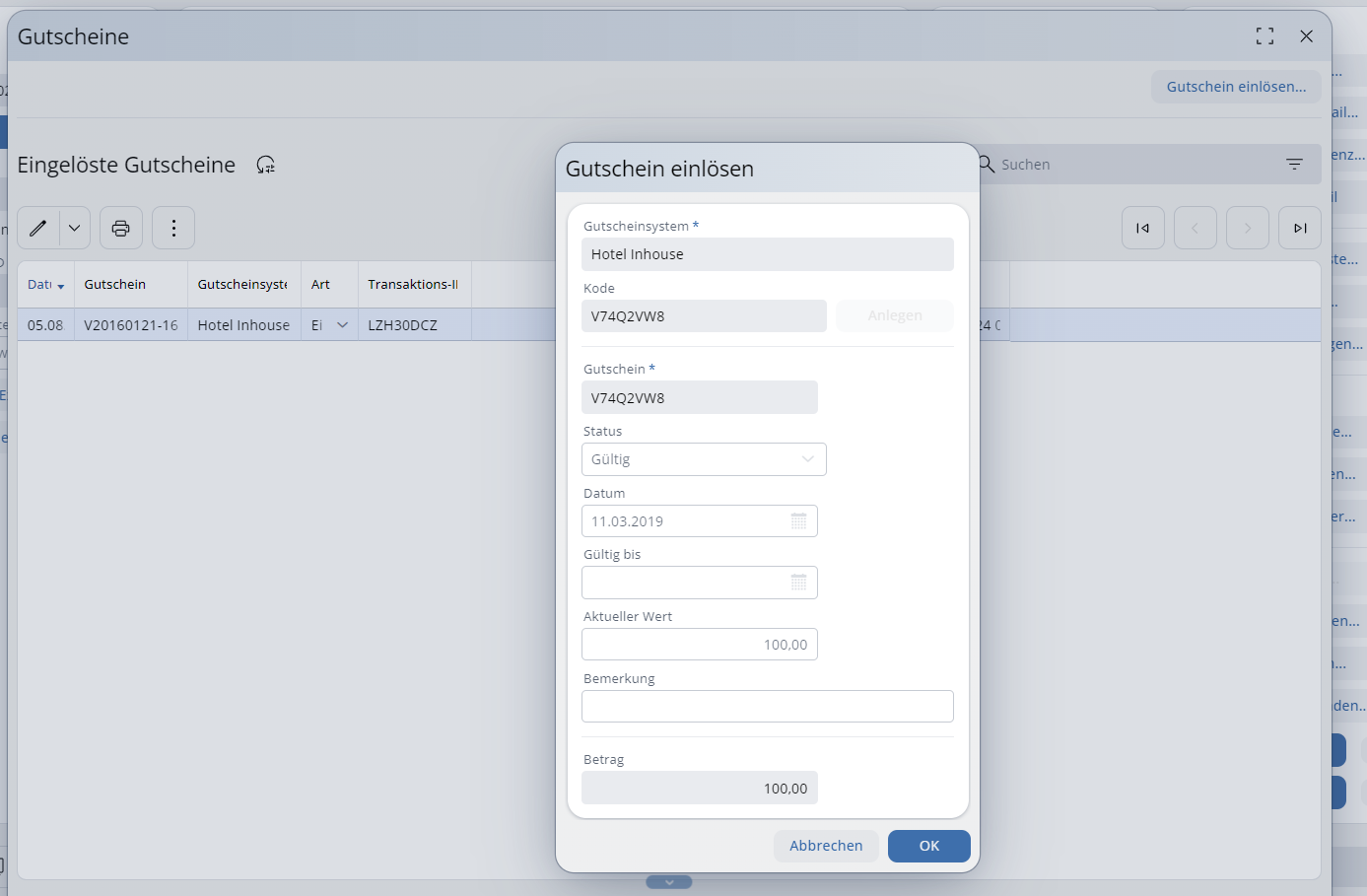Click into the Bemerkung text field
Screen dimensions: 1367x896
tap(767, 707)
